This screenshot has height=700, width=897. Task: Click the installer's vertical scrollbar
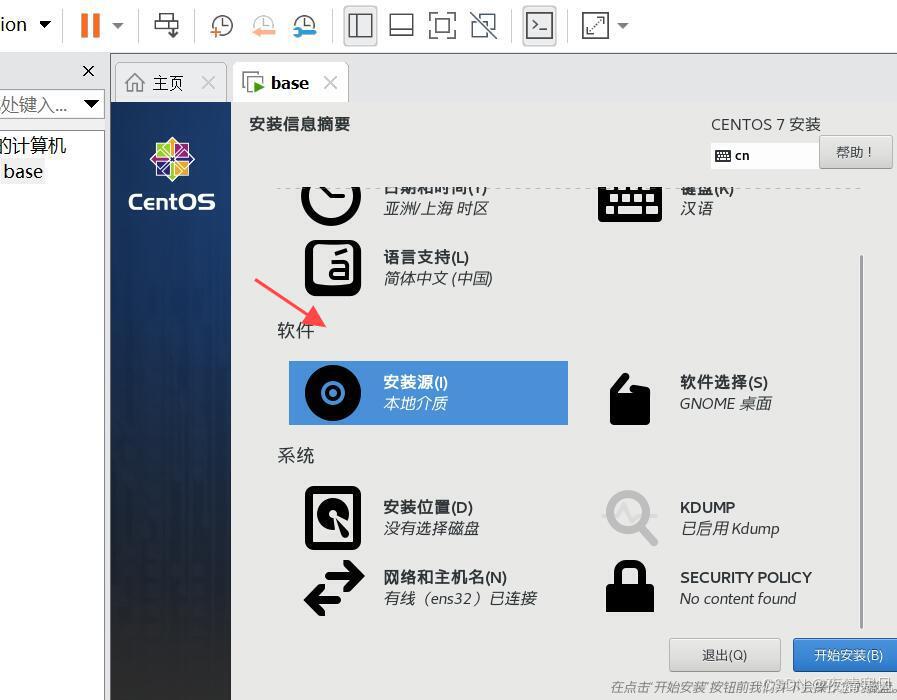pyautogui.click(x=861, y=440)
